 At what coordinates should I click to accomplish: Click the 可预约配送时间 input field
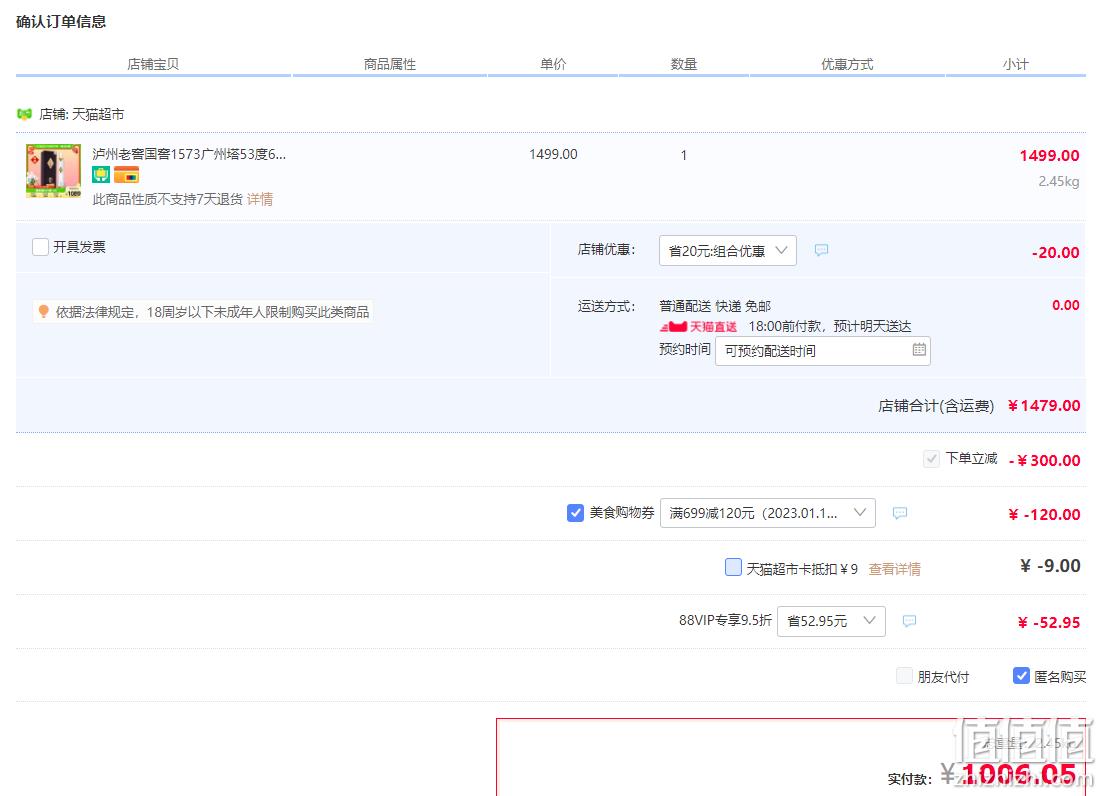tap(822, 350)
